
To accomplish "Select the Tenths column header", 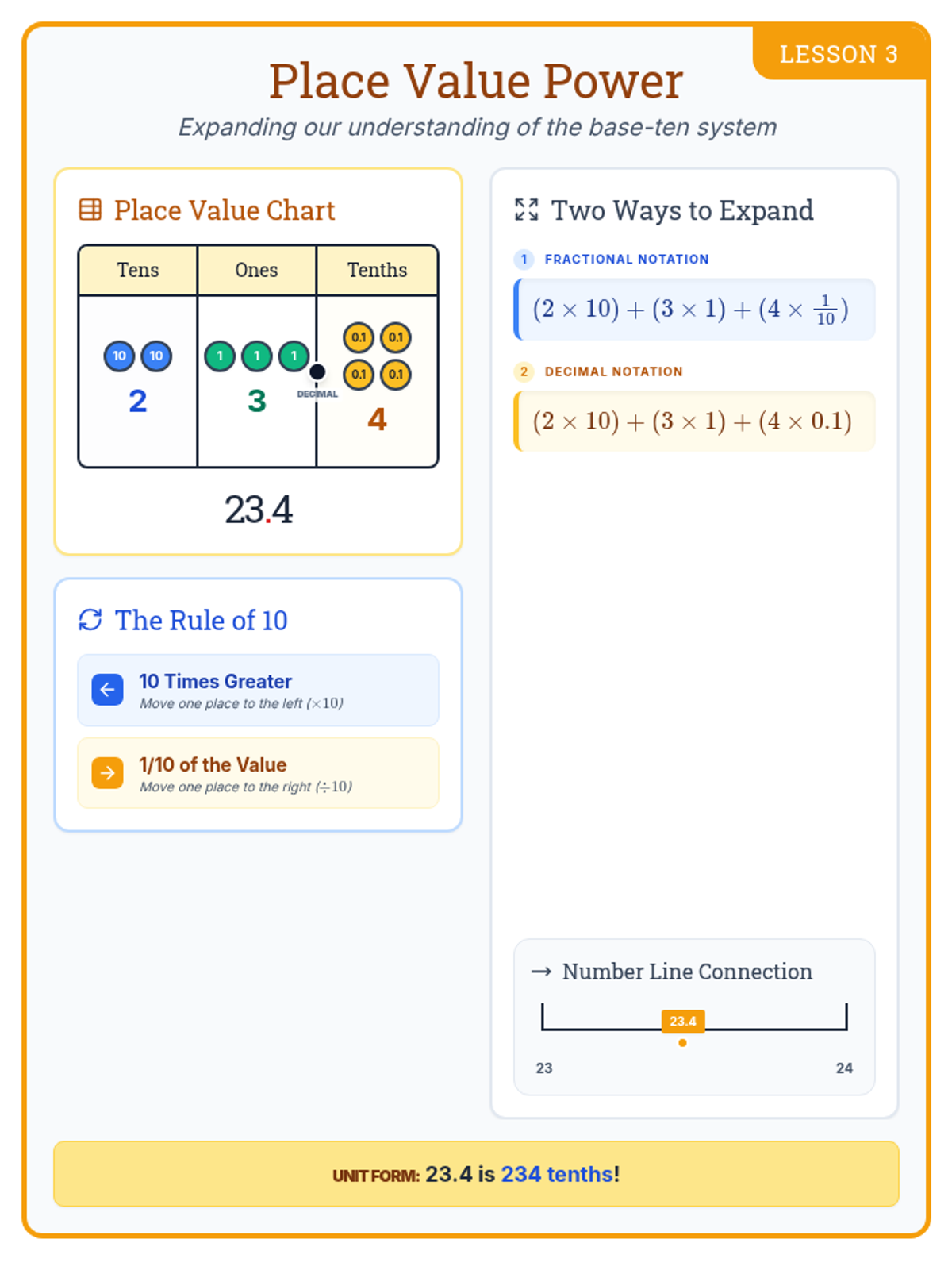I will click(377, 271).
